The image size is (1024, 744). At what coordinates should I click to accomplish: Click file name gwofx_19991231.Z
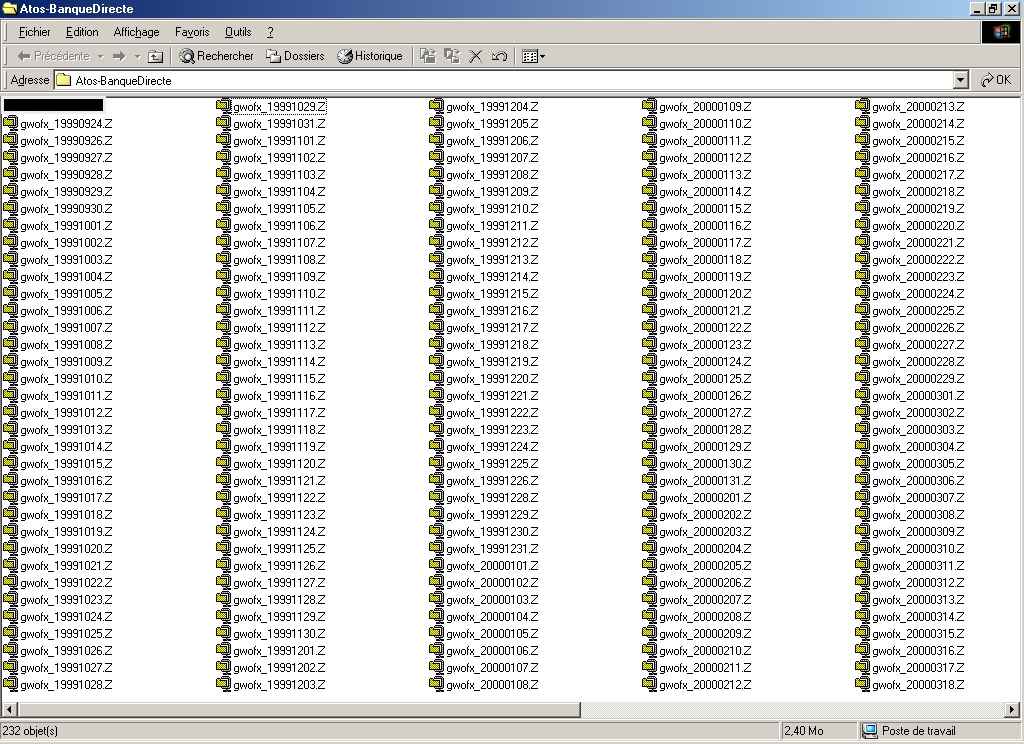click(x=492, y=549)
